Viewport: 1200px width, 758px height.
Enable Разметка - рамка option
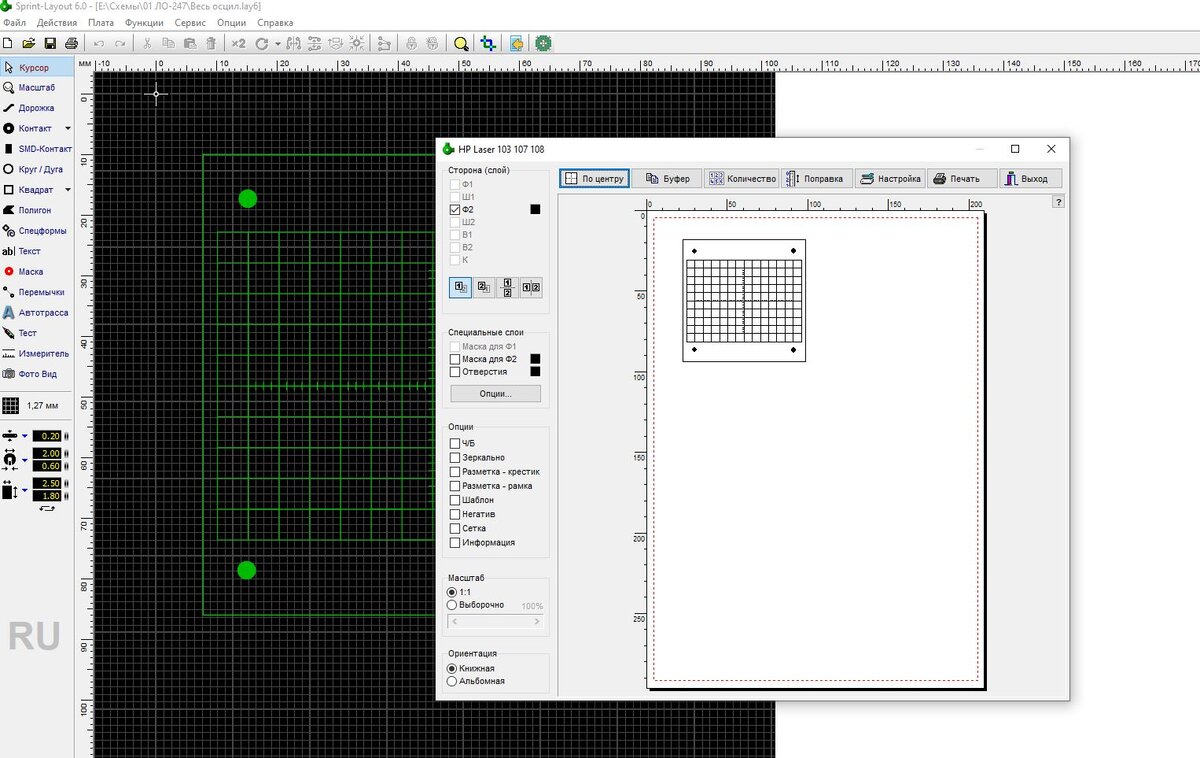[x=456, y=486]
